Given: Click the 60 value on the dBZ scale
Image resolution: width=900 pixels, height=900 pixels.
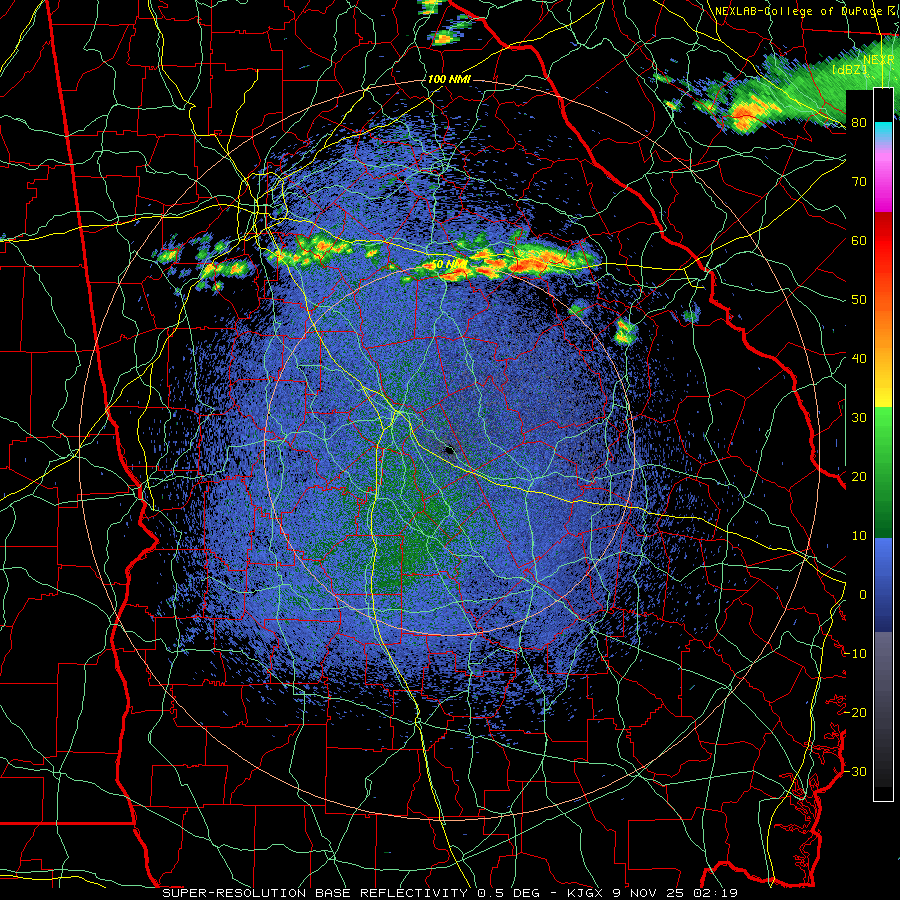Looking at the screenshot, I should [x=859, y=241].
